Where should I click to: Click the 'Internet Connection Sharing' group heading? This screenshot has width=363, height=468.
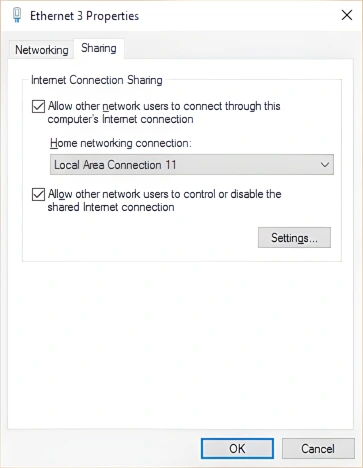97,80
